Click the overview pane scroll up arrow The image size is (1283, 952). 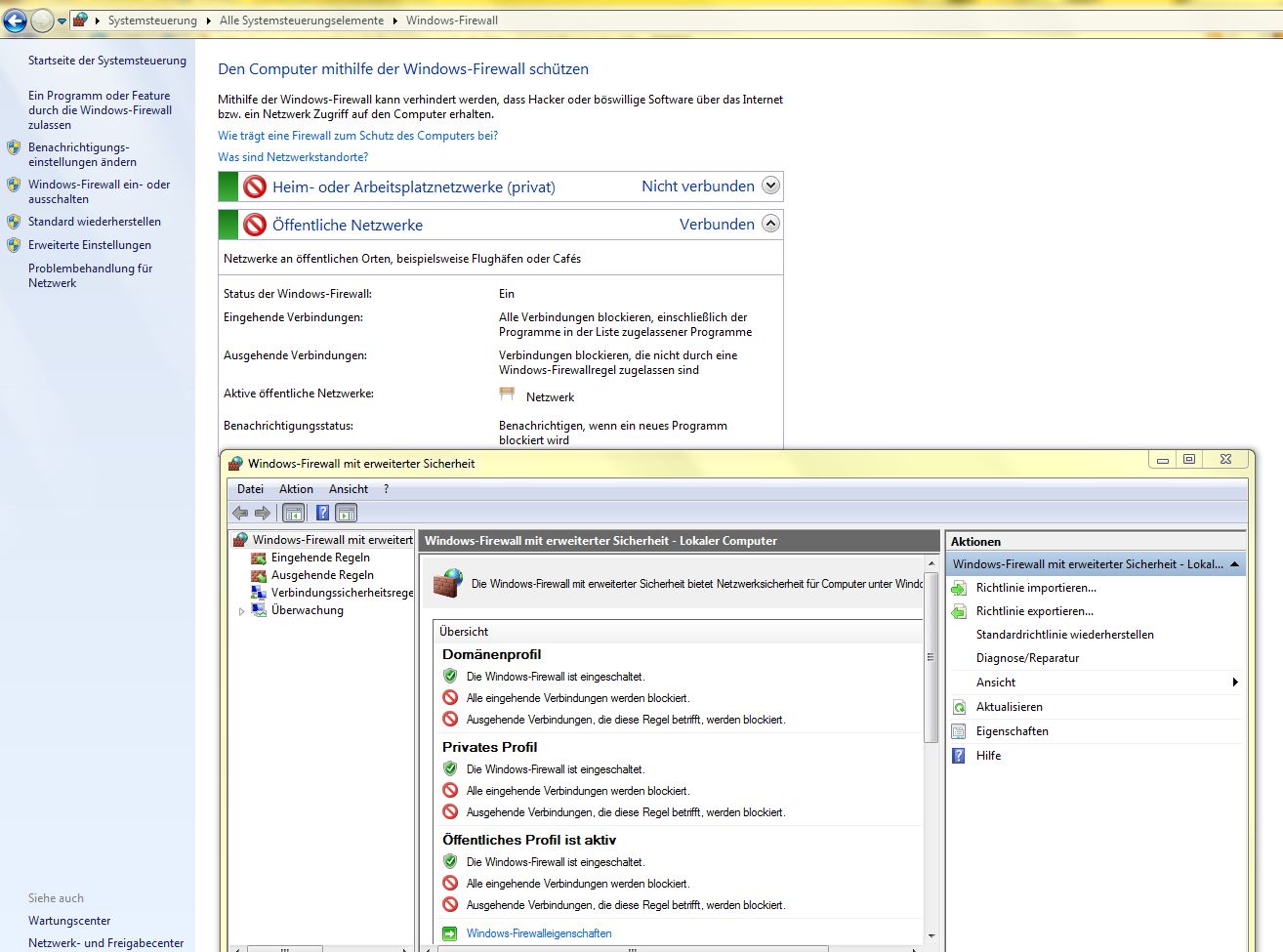[931, 565]
